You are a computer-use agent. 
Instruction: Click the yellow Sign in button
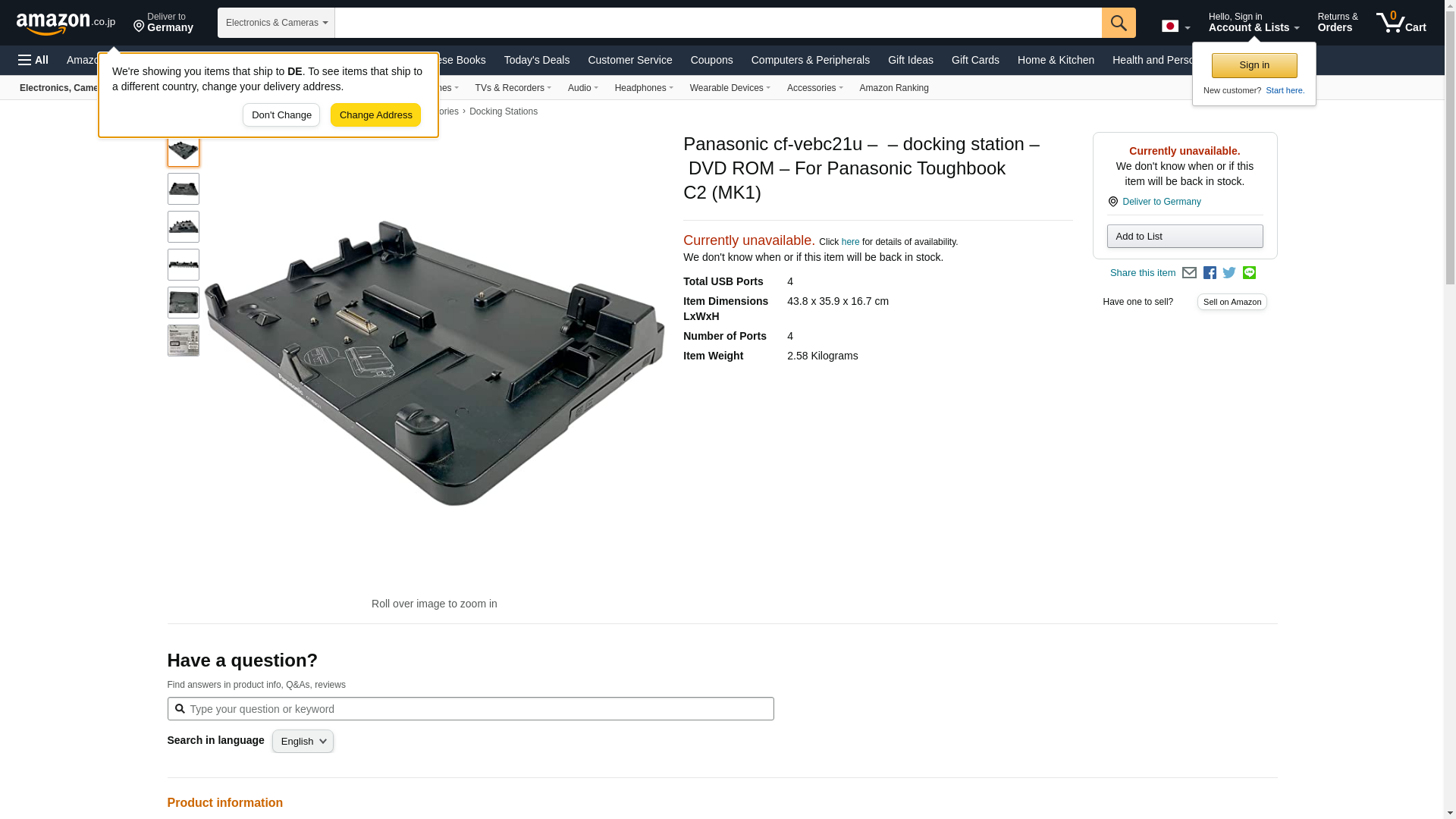click(x=1254, y=66)
